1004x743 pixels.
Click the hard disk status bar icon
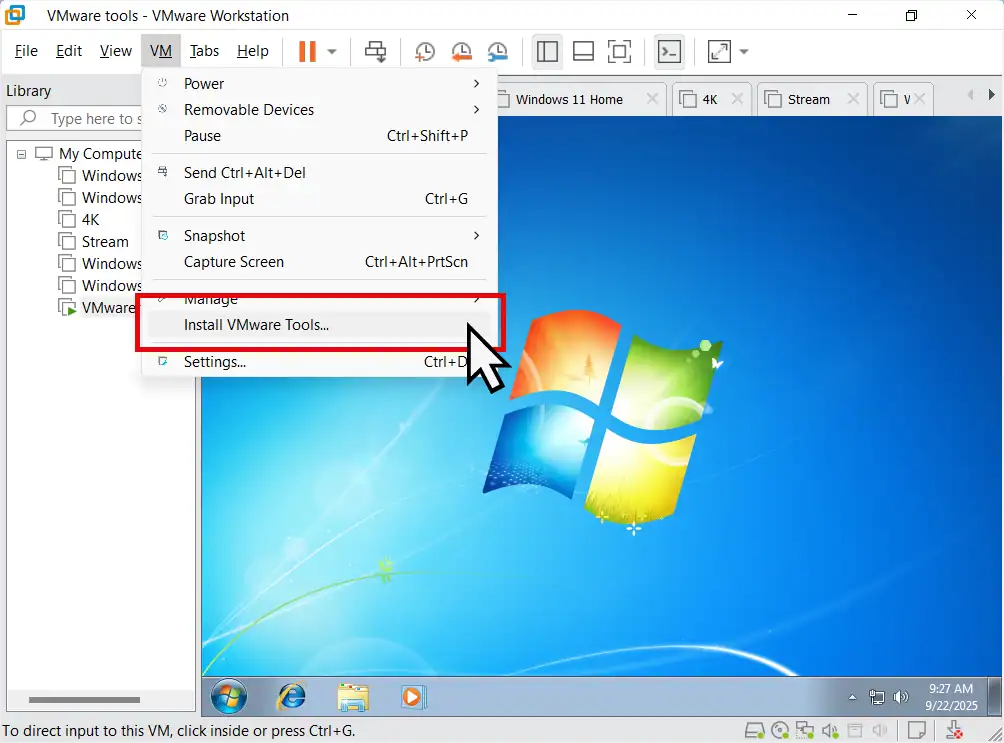[754, 730]
